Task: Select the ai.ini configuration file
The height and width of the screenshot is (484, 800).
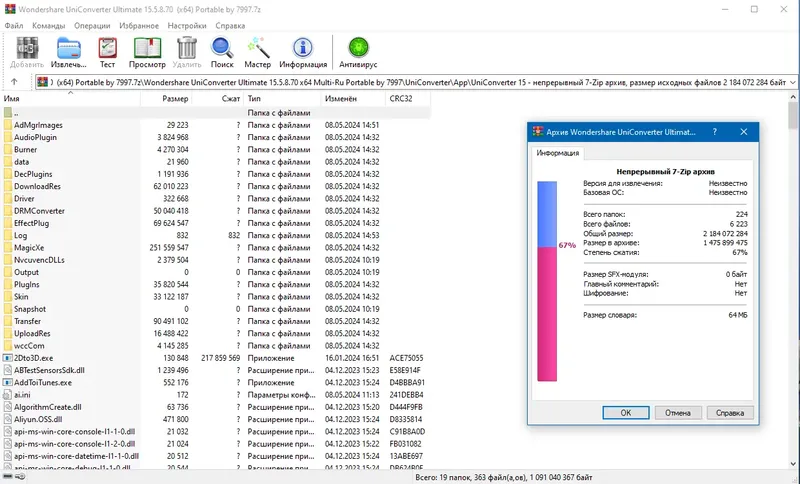Action: [22, 395]
